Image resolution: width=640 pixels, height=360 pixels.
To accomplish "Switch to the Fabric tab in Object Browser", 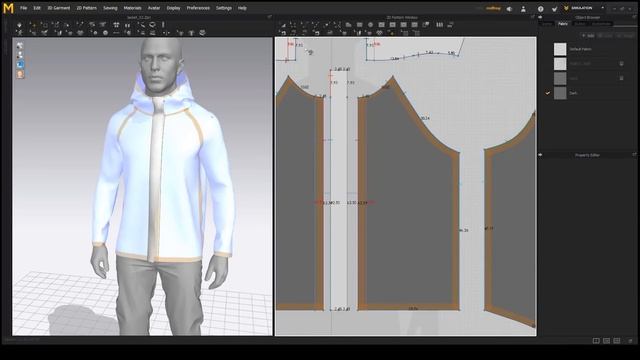I will [x=563, y=24].
